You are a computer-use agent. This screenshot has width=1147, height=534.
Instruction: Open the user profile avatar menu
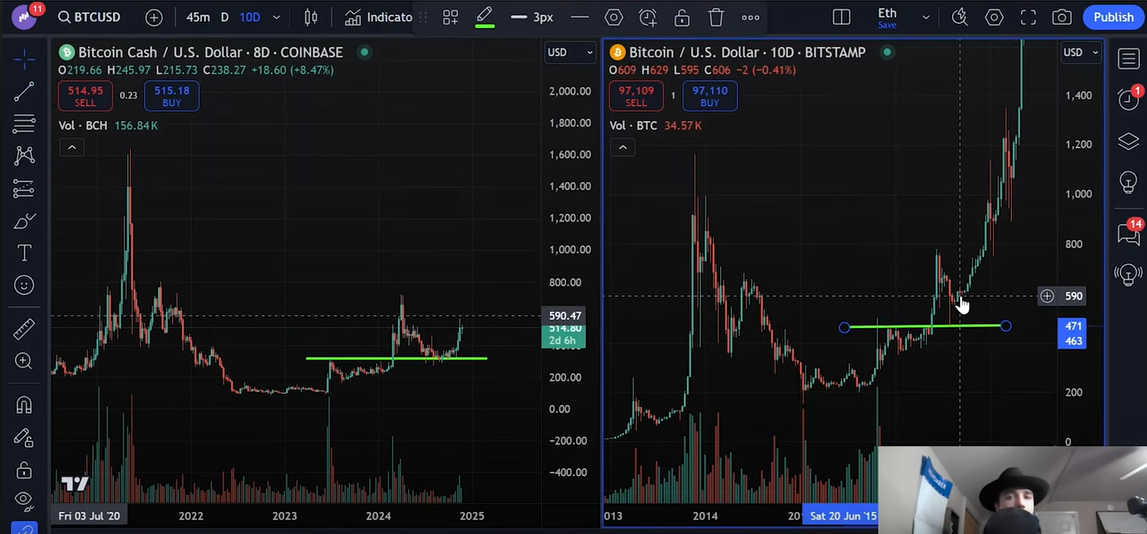(x=24, y=16)
